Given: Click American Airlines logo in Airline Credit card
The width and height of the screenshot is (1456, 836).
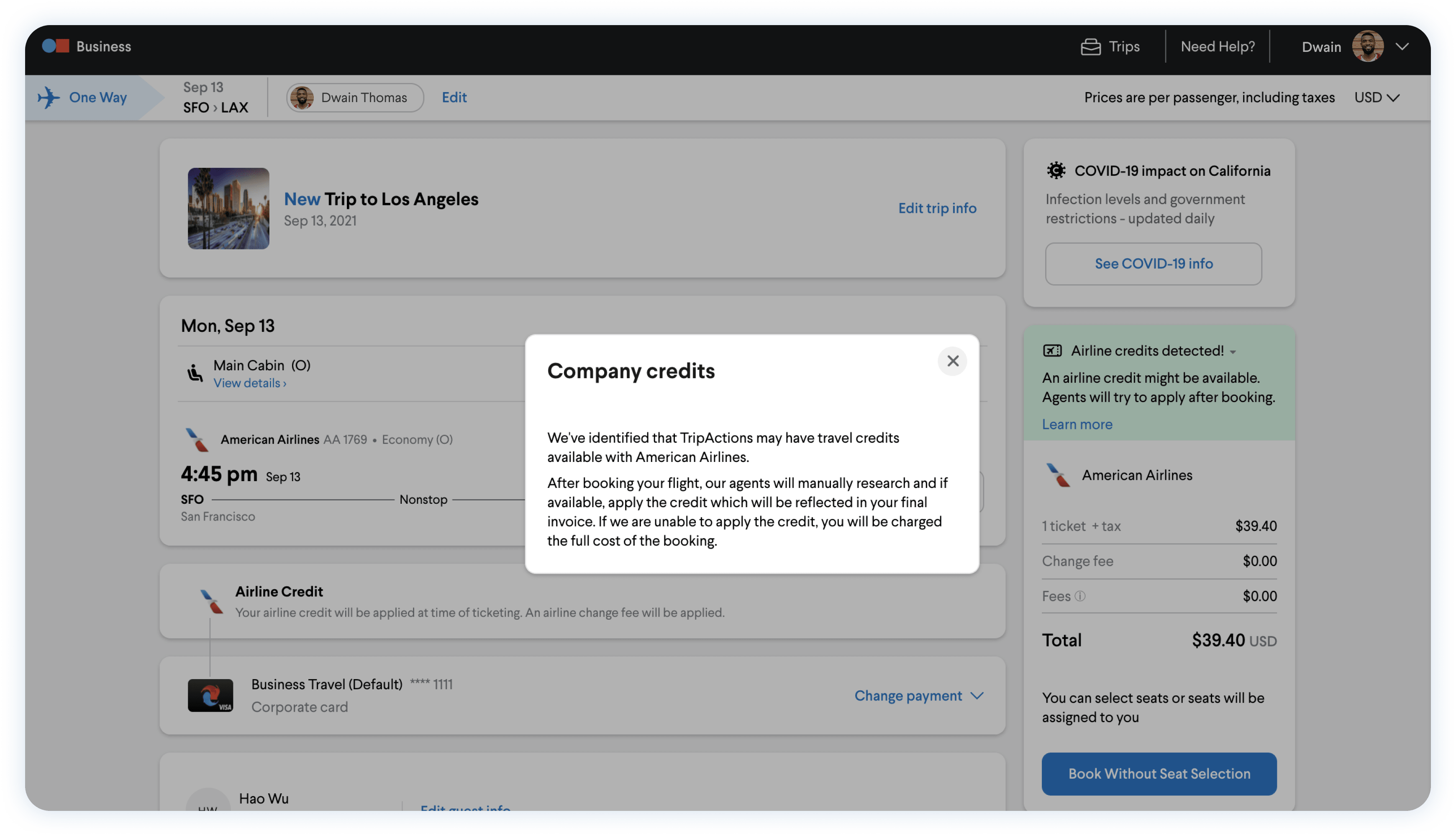Looking at the screenshot, I should point(212,602).
